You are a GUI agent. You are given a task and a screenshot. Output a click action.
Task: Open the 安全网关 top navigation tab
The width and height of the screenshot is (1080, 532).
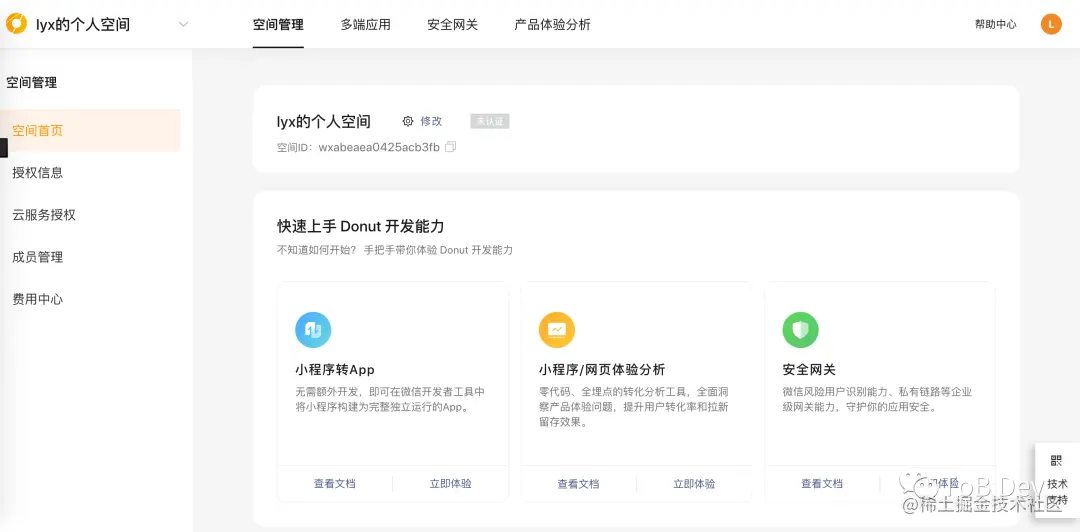pyautogui.click(x=453, y=25)
